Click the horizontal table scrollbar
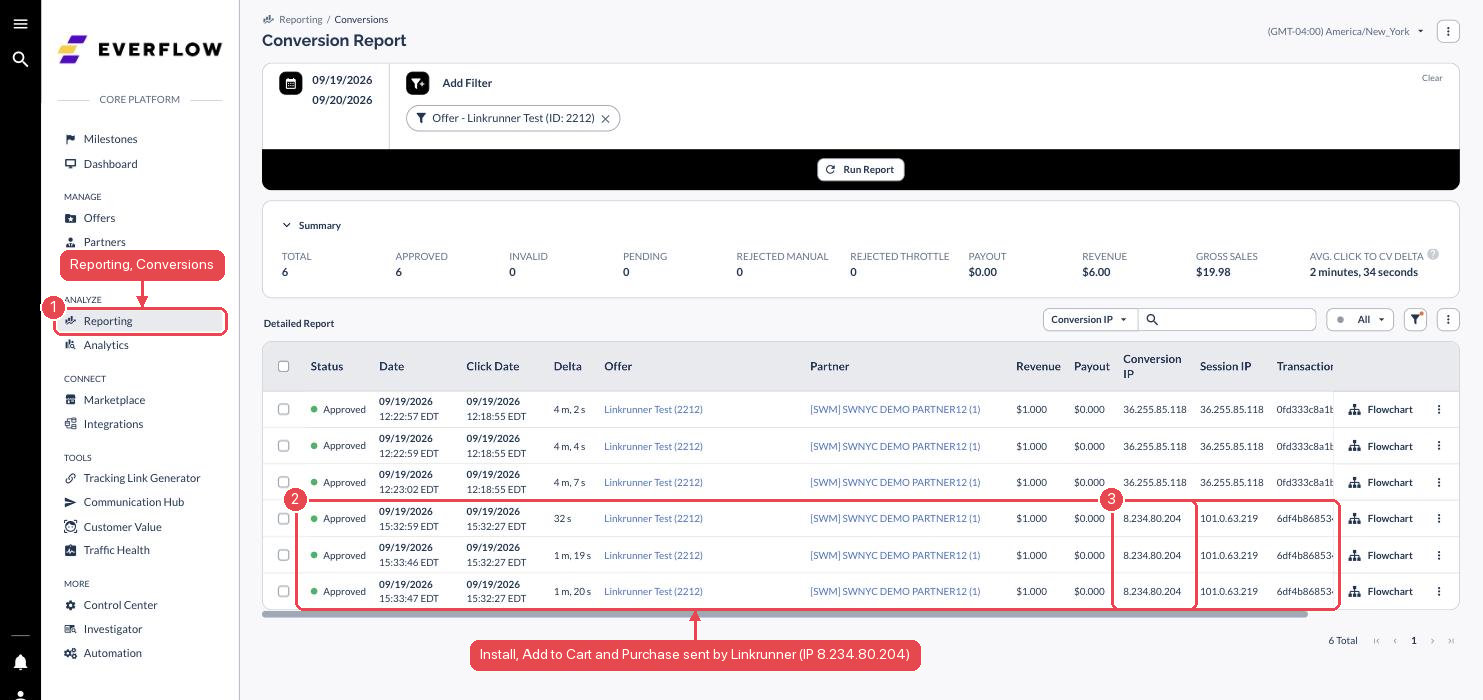The width and height of the screenshot is (1483, 700). click(x=785, y=614)
